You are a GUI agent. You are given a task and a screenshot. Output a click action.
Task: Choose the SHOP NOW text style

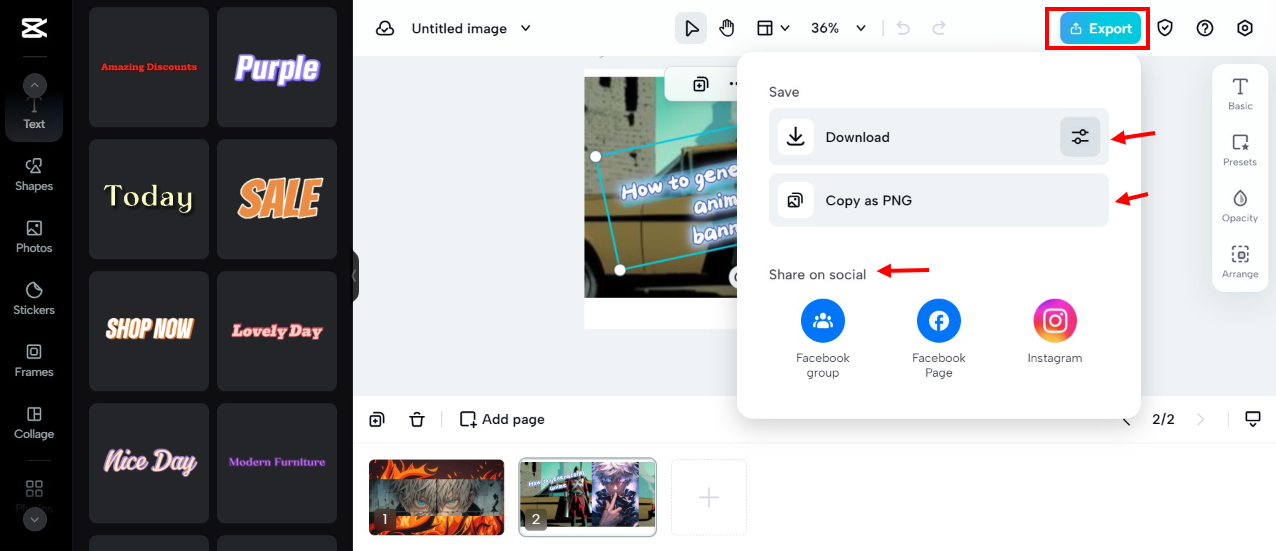coord(149,331)
